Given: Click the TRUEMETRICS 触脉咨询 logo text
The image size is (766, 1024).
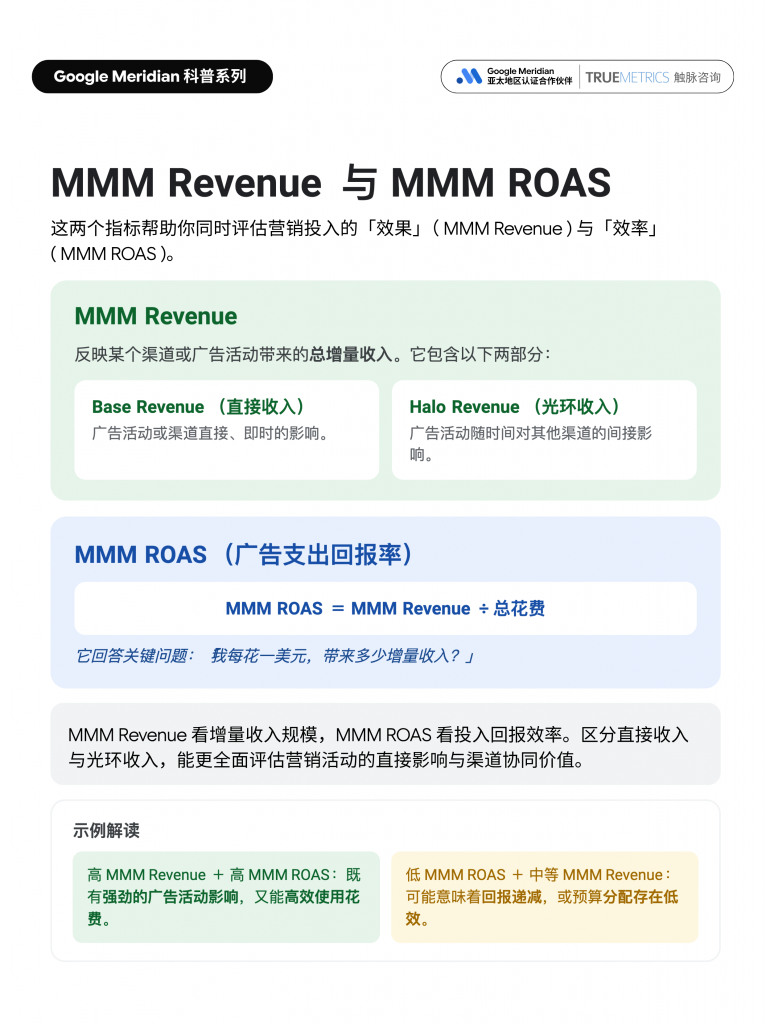Looking at the screenshot, I should (653, 77).
